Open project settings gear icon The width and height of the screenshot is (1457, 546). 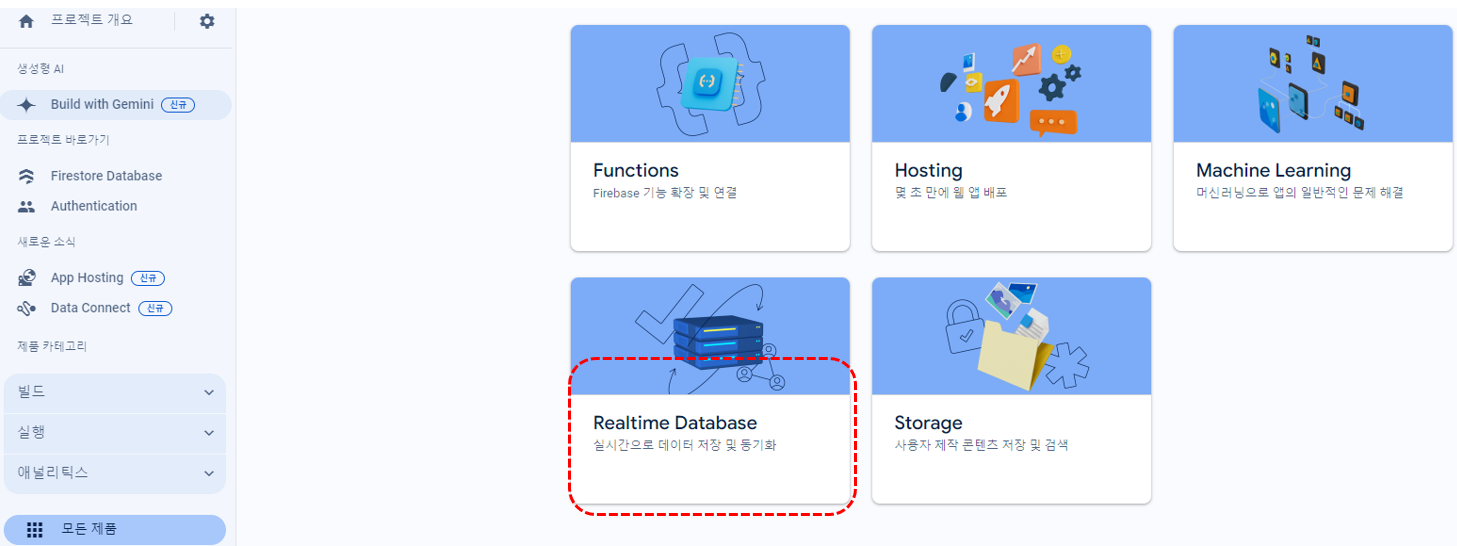tap(207, 21)
